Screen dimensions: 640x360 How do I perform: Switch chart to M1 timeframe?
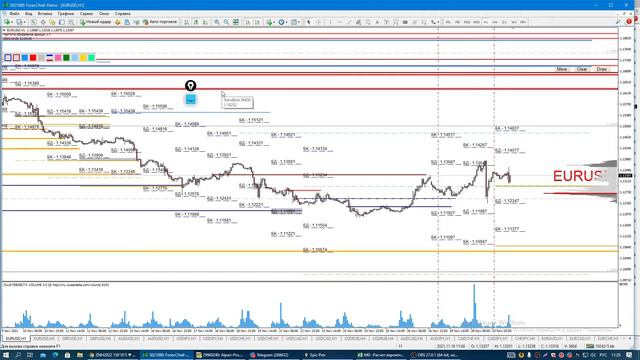(448, 22)
